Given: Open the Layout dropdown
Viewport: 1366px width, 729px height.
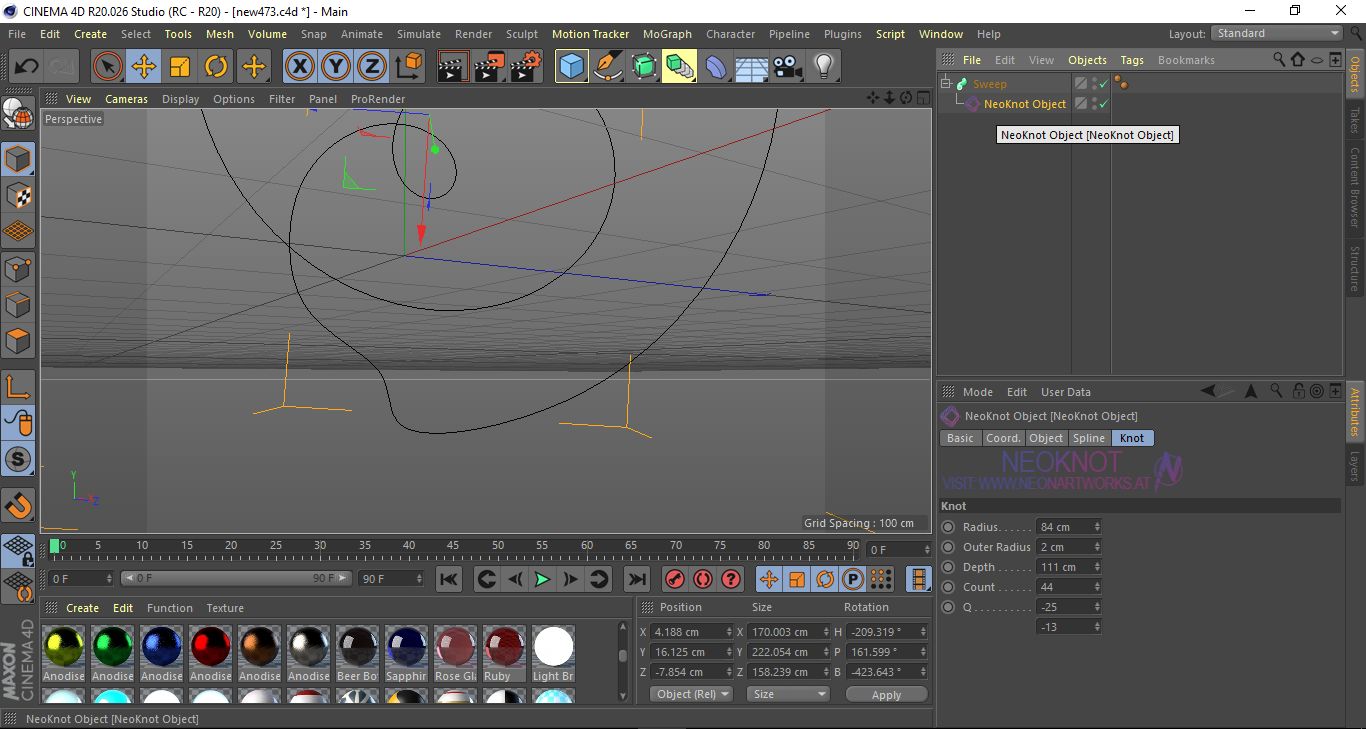Looking at the screenshot, I should click(1278, 33).
